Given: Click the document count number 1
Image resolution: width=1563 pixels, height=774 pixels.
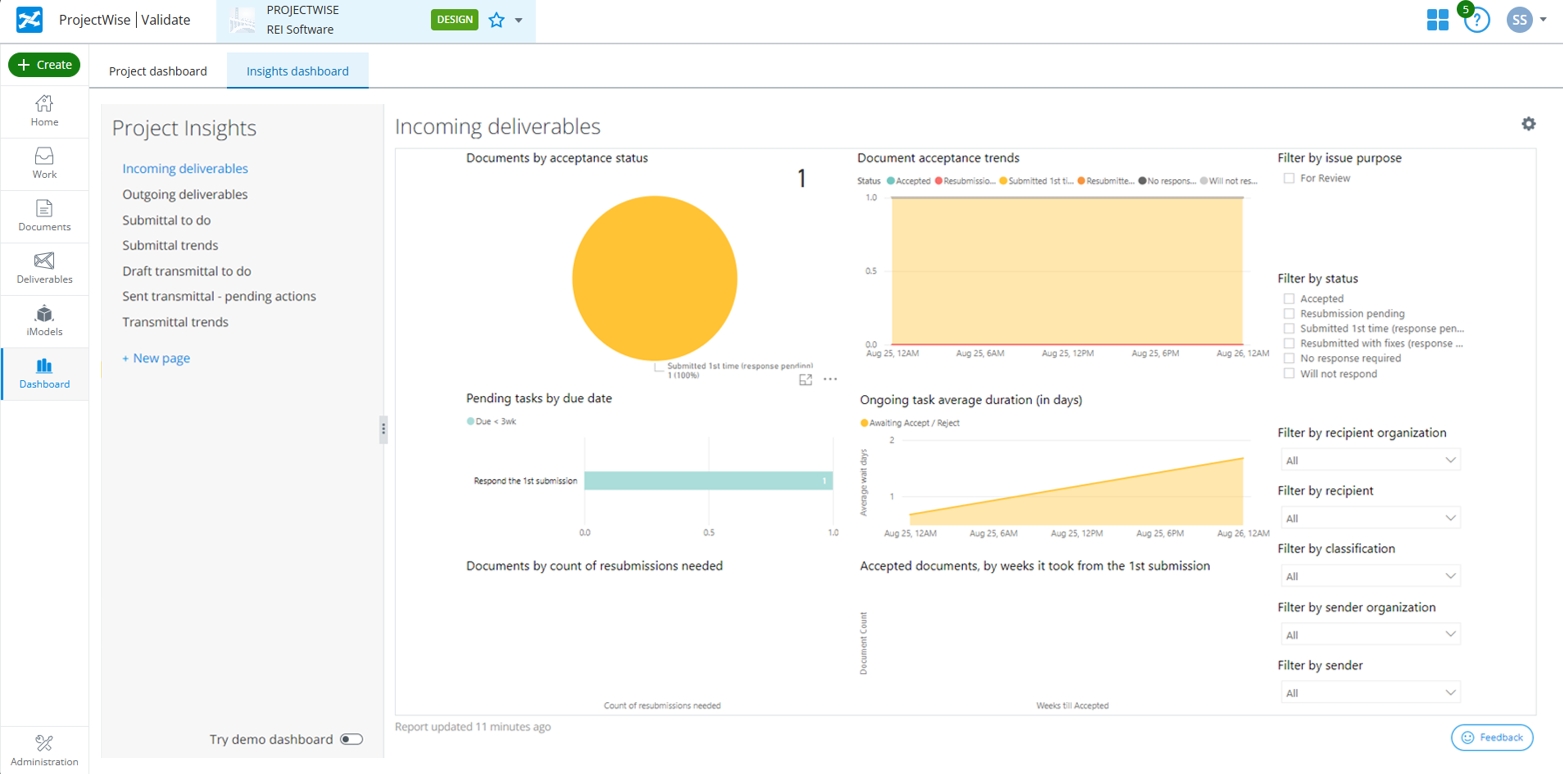Looking at the screenshot, I should coord(801,179).
